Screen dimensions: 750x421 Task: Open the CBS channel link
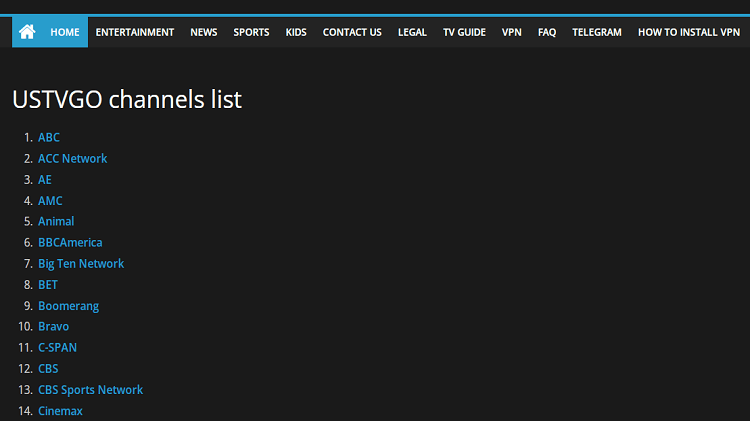coord(48,368)
